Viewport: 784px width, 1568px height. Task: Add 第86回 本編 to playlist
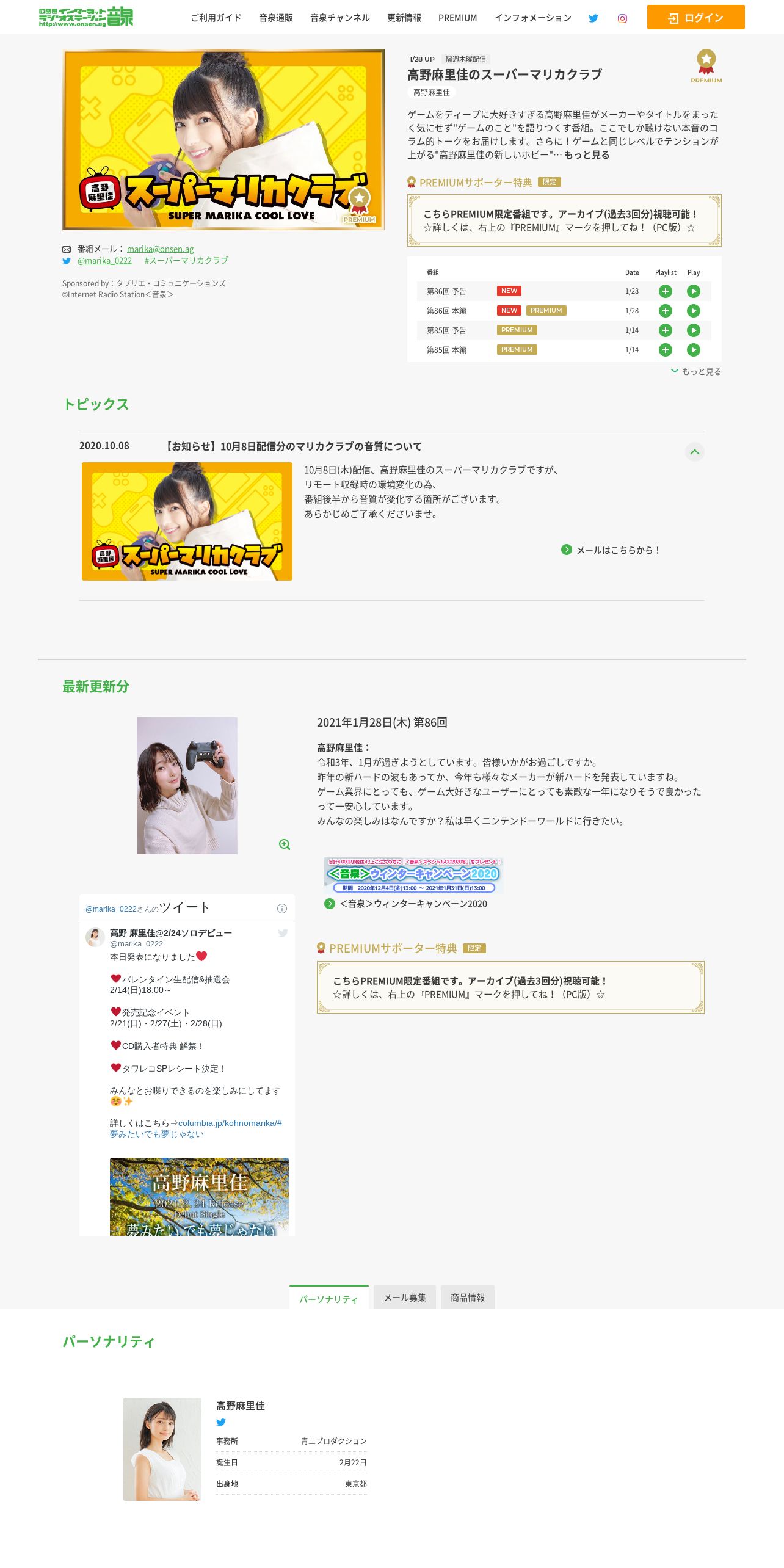(x=666, y=311)
